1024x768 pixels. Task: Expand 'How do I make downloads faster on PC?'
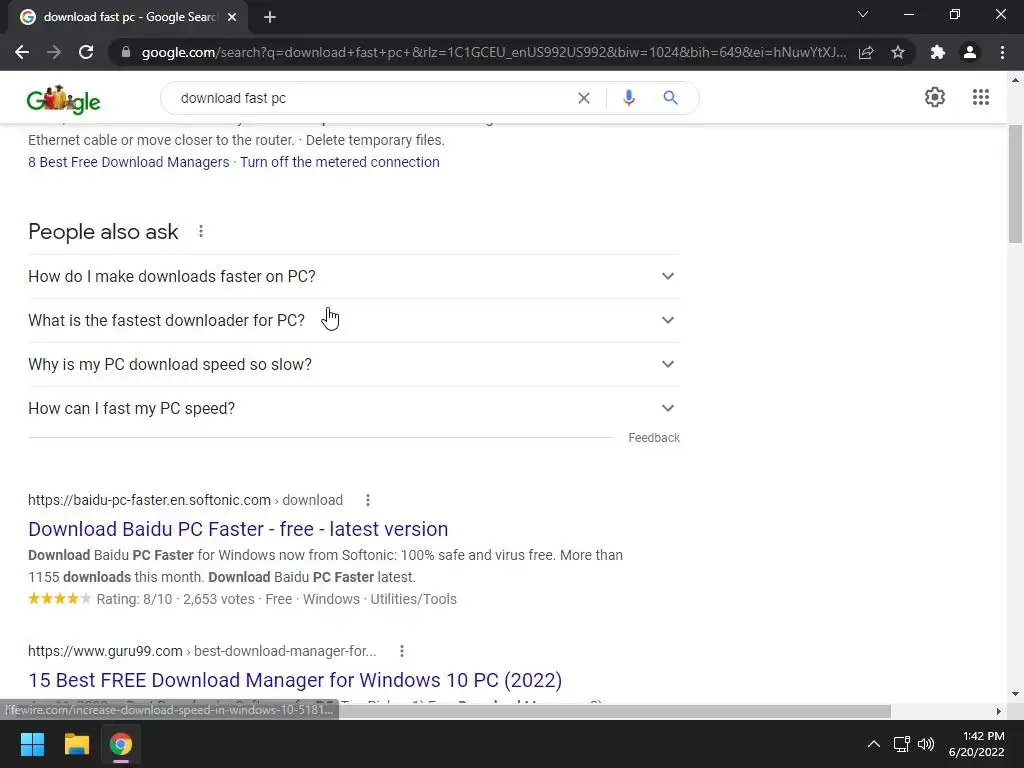click(x=354, y=276)
